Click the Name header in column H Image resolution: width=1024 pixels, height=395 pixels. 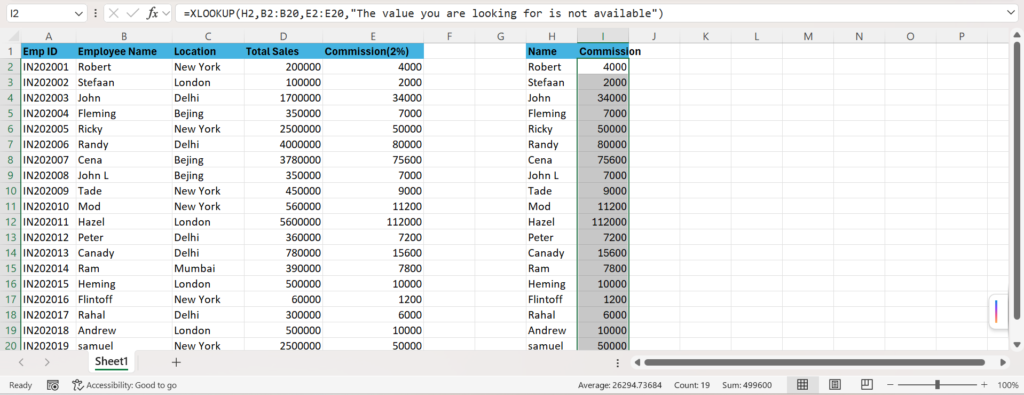tap(552, 51)
